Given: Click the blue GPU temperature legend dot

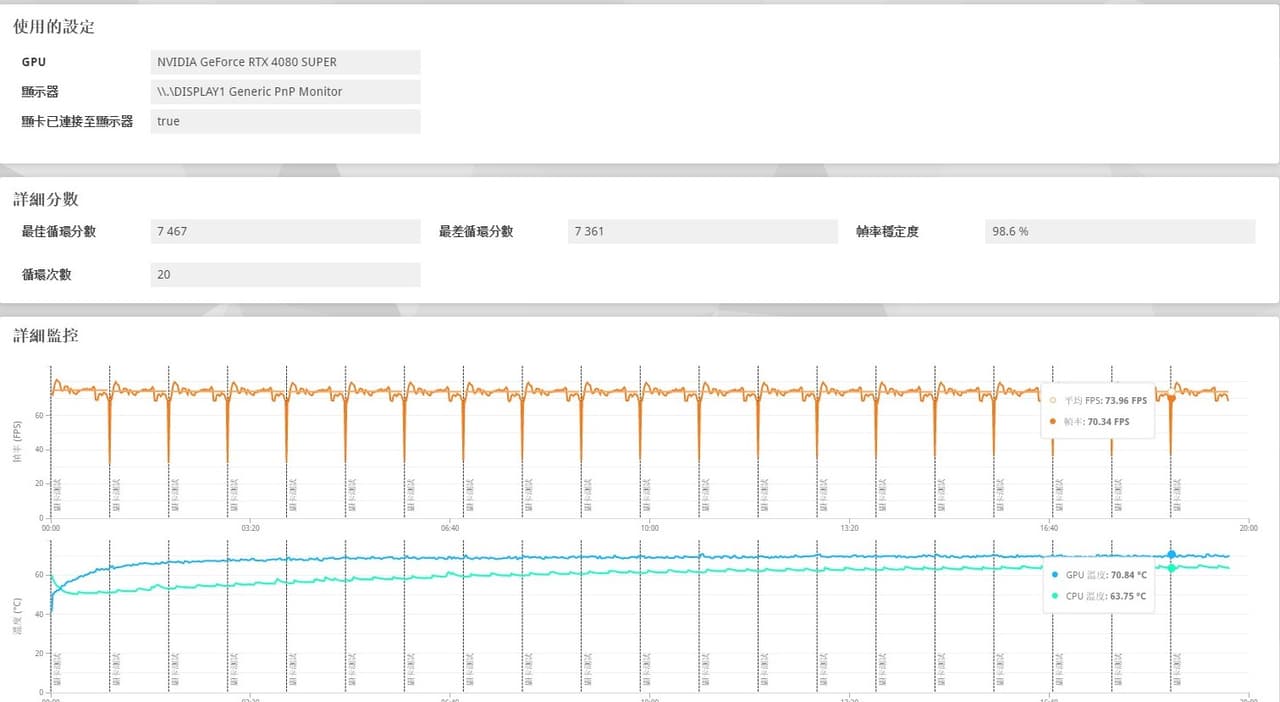Looking at the screenshot, I should click(x=1056, y=575).
